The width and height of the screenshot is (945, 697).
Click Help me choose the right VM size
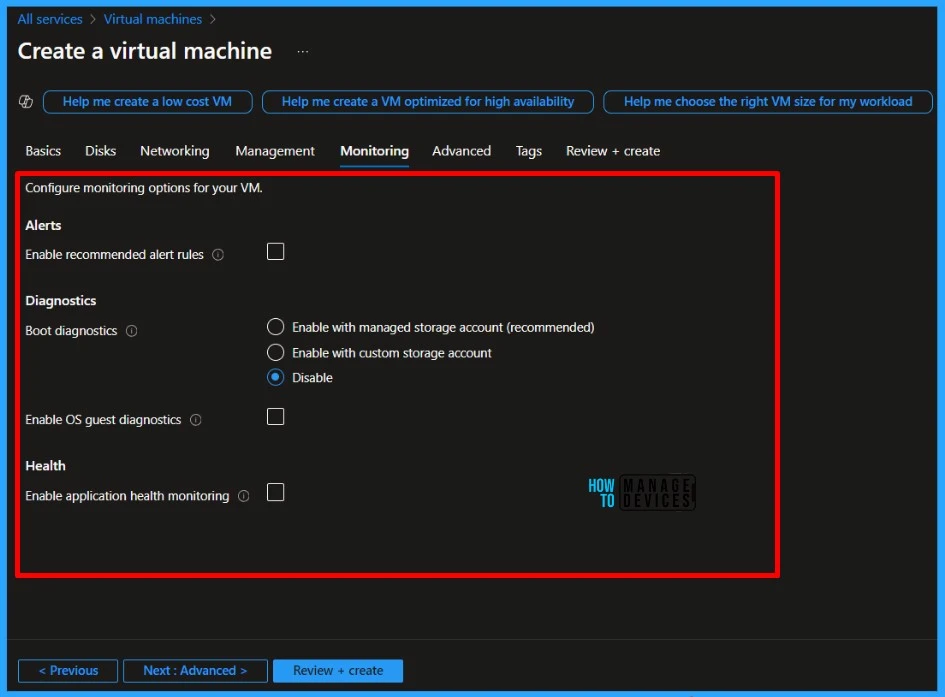(768, 102)
